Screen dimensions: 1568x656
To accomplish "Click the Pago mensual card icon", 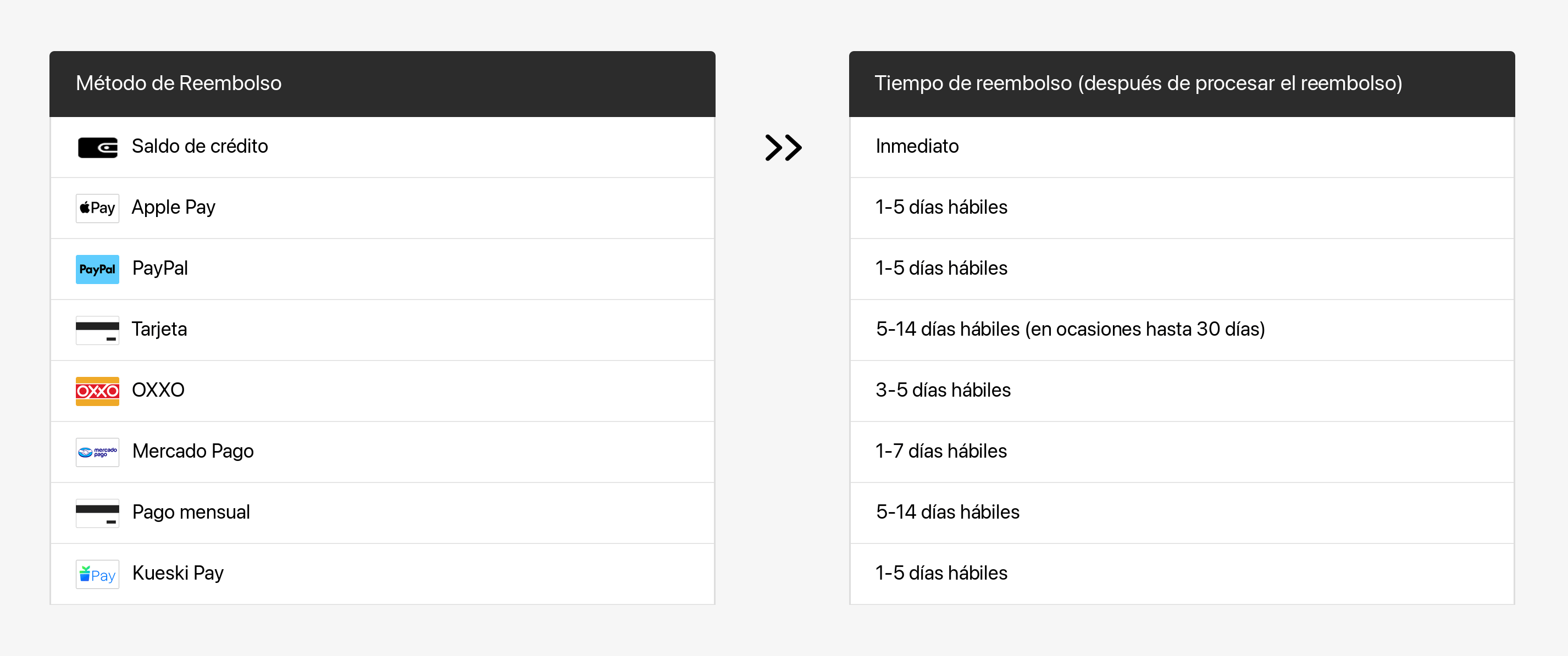I will coord(97,513).
